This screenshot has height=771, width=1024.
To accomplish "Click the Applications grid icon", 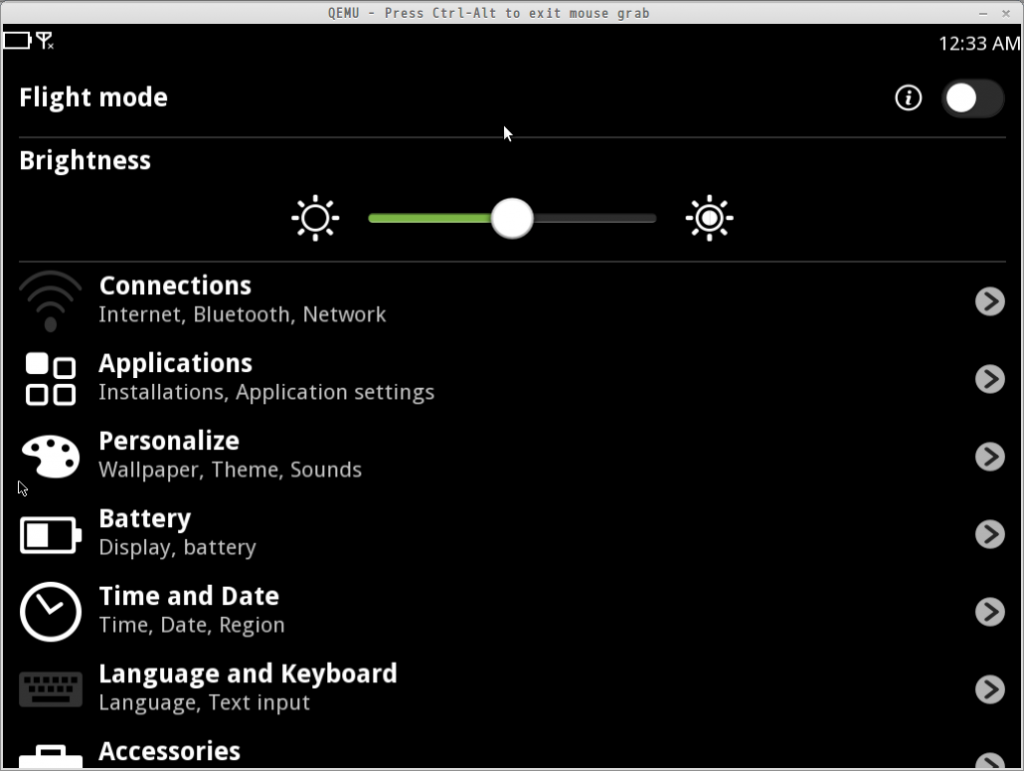I will 50,379.
